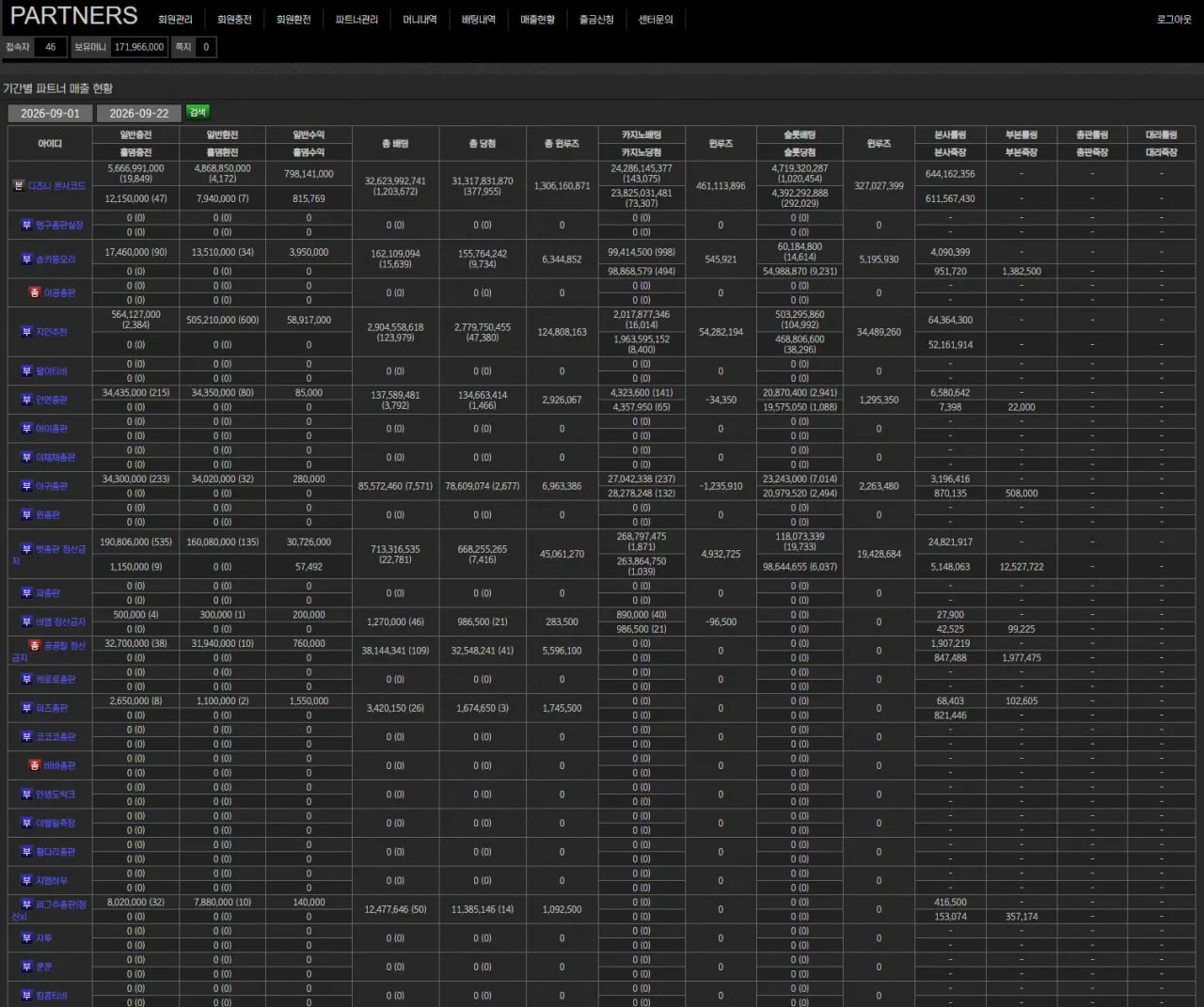
Task: Open the 피즈총판 partner link
Action: click(x=52, y=708)
